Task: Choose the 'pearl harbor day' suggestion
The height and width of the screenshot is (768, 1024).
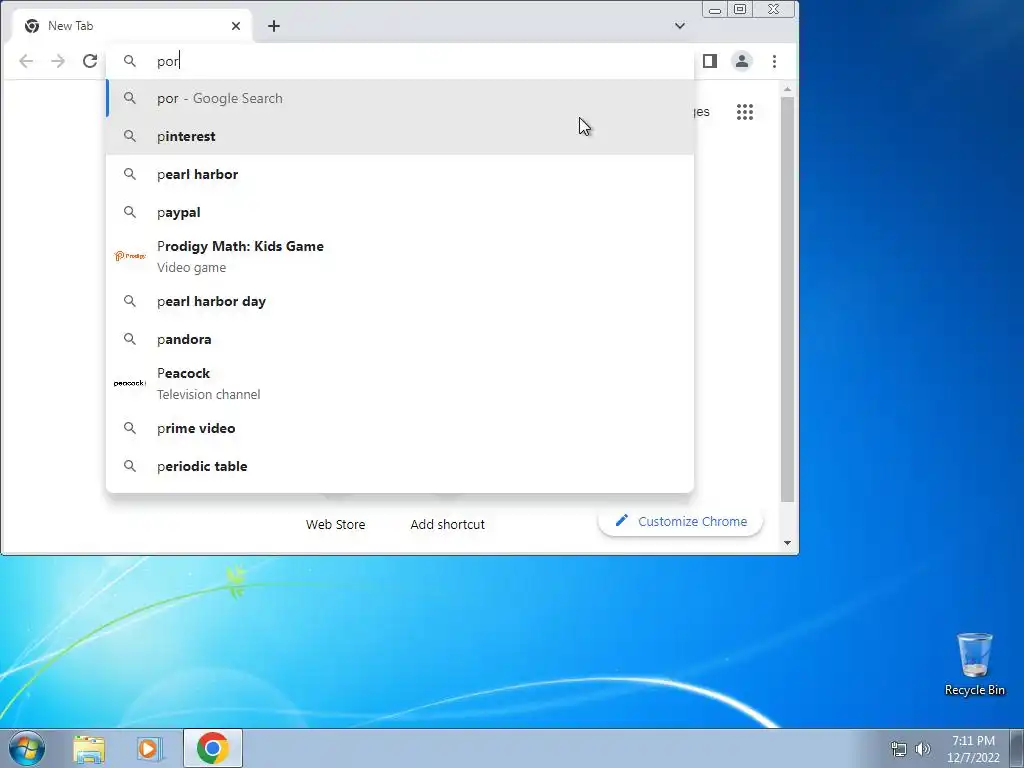Action: 400,301
